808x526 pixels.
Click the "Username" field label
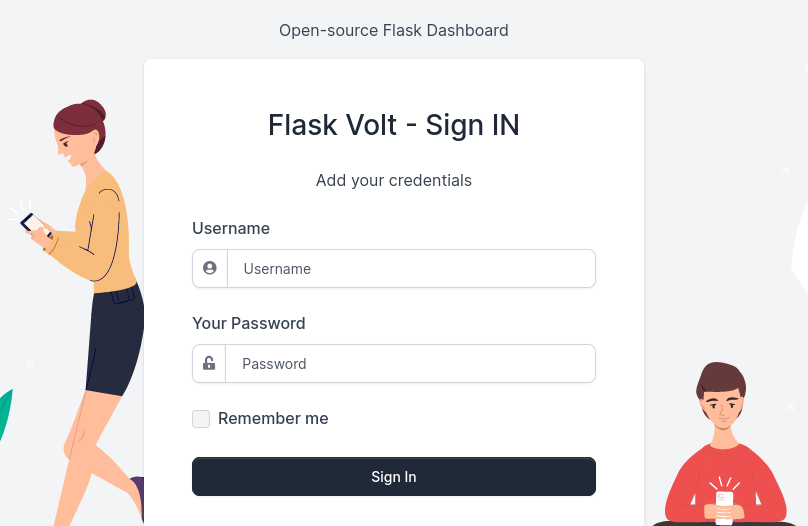click(x=231, y=228)
